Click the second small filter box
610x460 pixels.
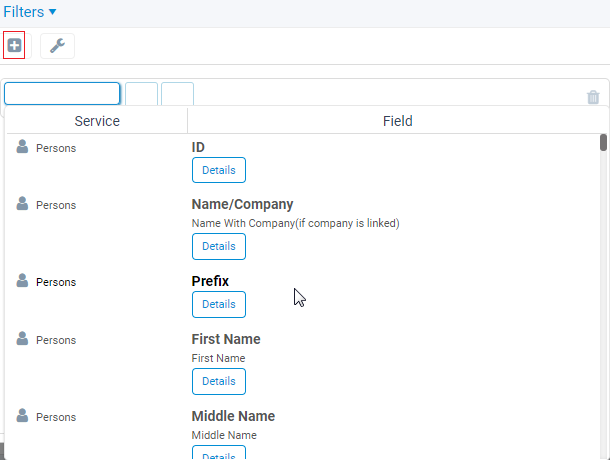141,93
